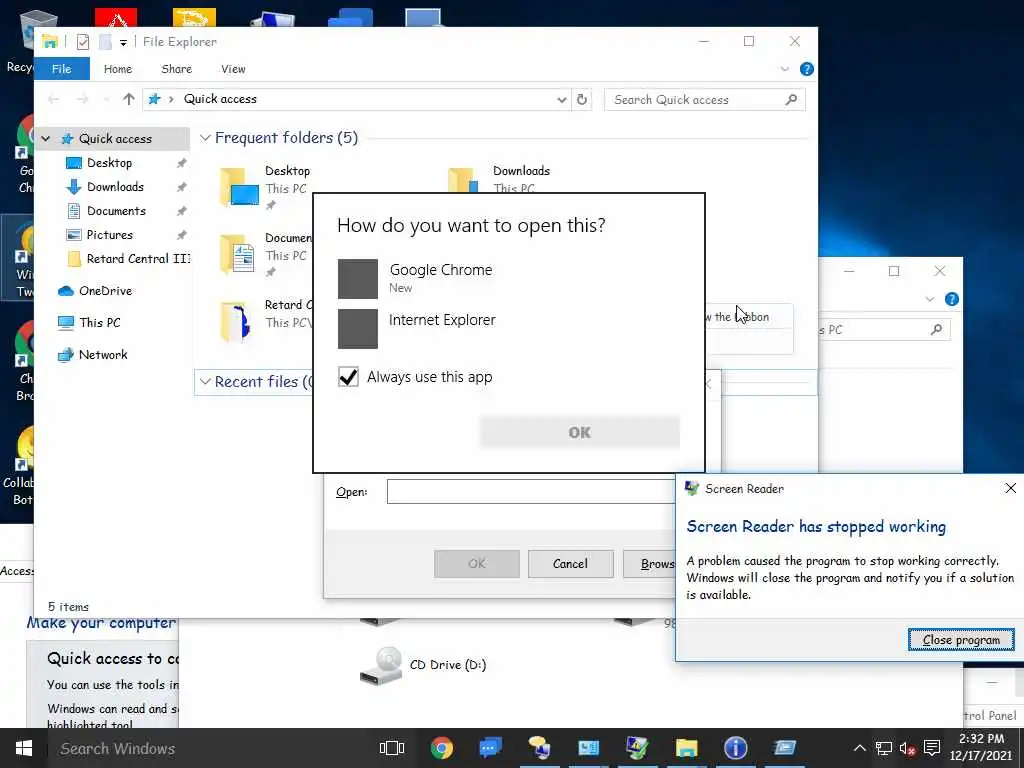Click the Search Quick access field

705,100
